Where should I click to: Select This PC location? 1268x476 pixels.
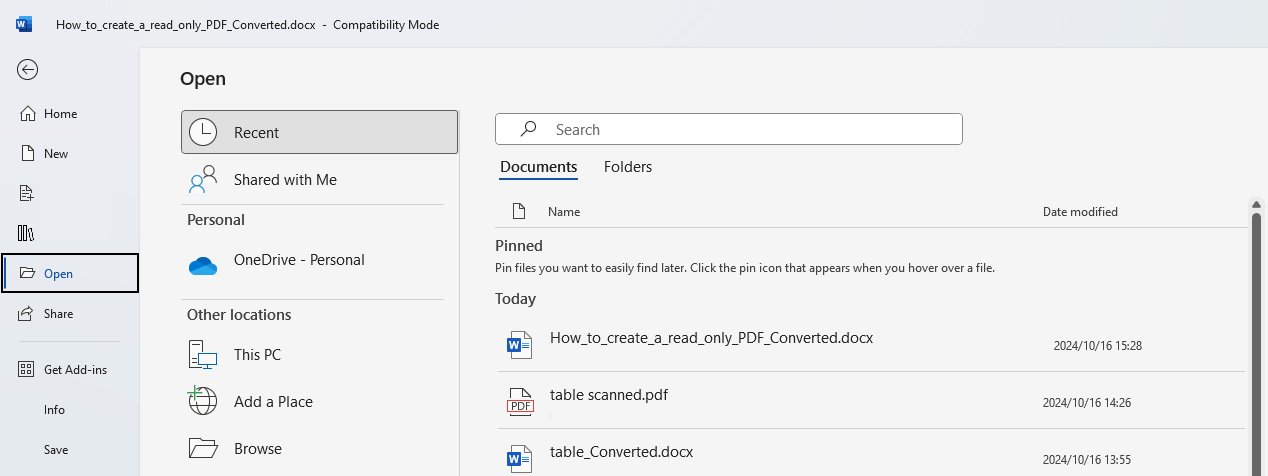tap(320, 355)
